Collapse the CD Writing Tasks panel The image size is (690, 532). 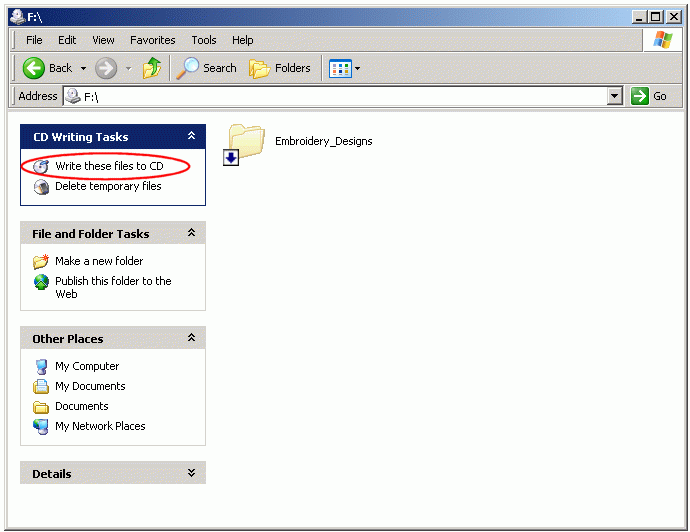(x=191, y=137)
